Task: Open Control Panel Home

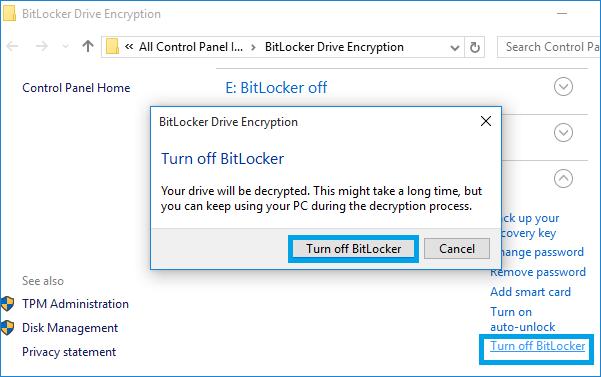Action: pos(76,88)
